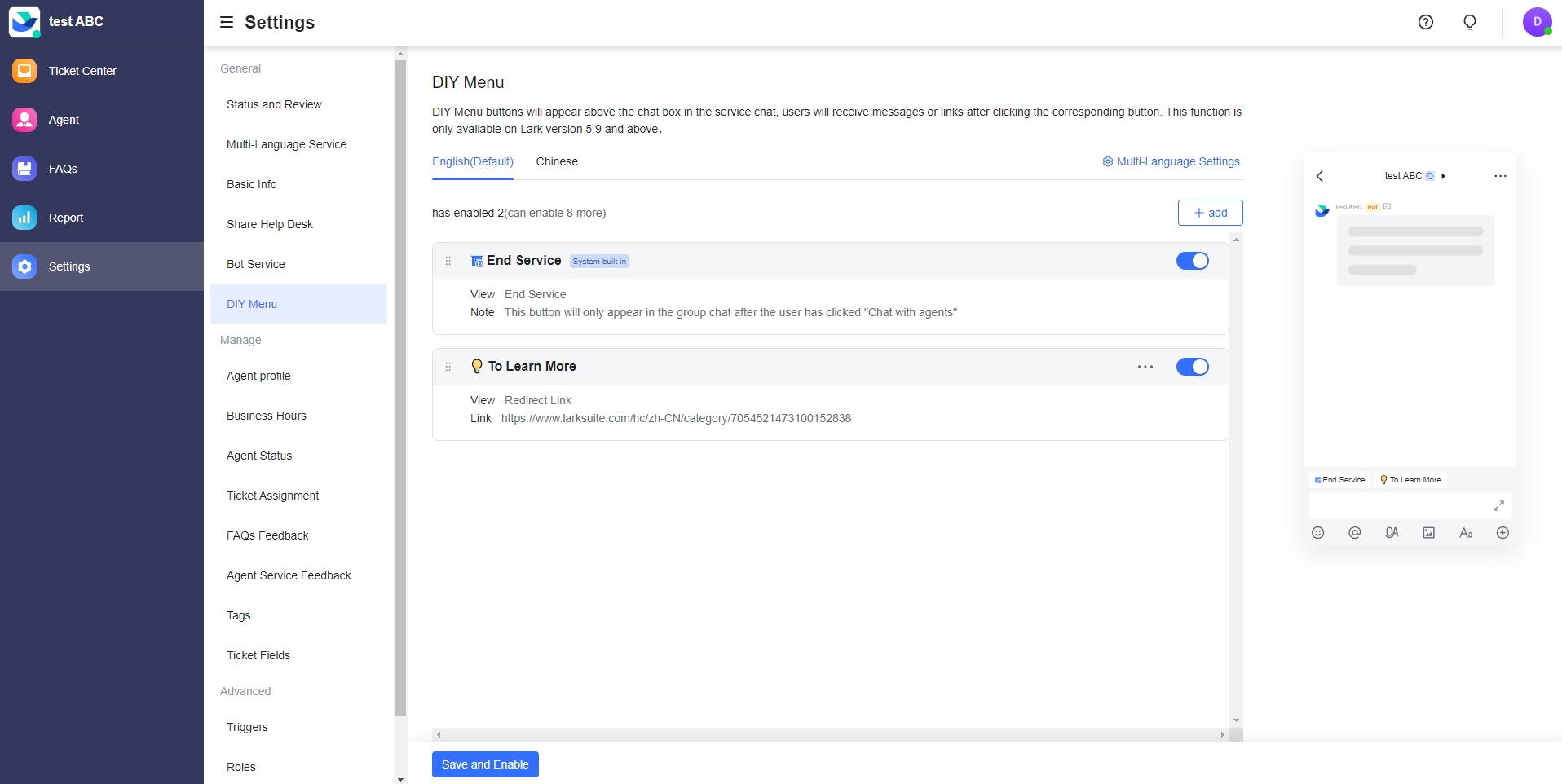Click End Service chip in preview

(x=1339, y=480)
